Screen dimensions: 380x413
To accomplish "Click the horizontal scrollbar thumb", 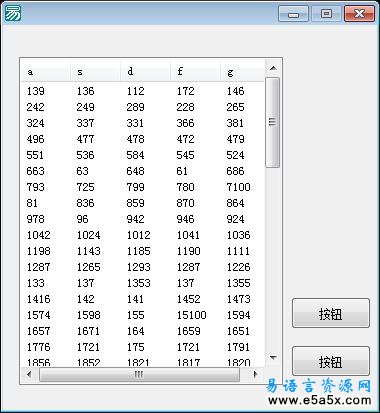I will click(139, 375).
